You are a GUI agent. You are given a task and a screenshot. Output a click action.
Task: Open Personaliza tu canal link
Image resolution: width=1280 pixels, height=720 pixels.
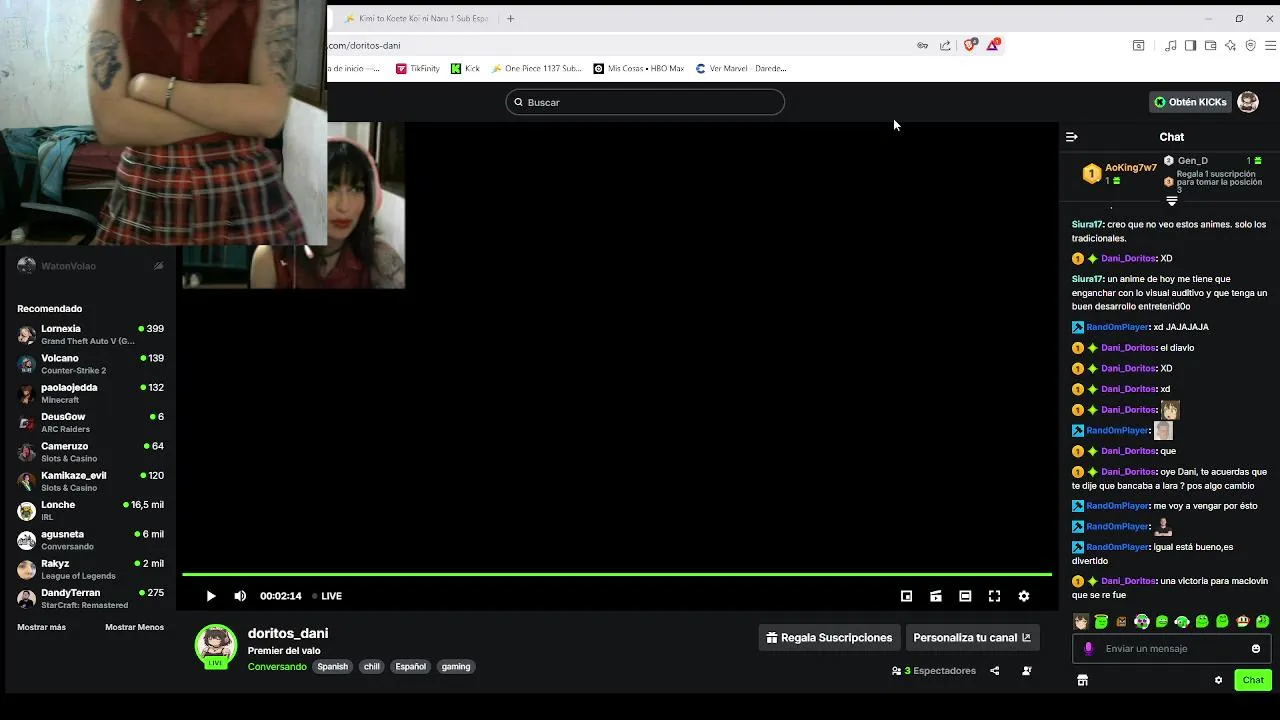[x=972, y=638]
